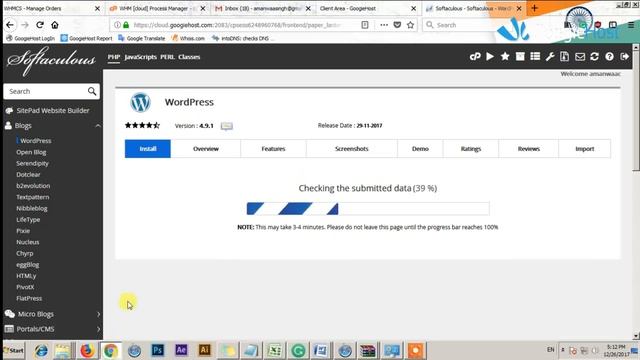The height and width of the screenshot is (360, 640).
Task: Expand the Micro Blogs category
Action: (98, 314)
